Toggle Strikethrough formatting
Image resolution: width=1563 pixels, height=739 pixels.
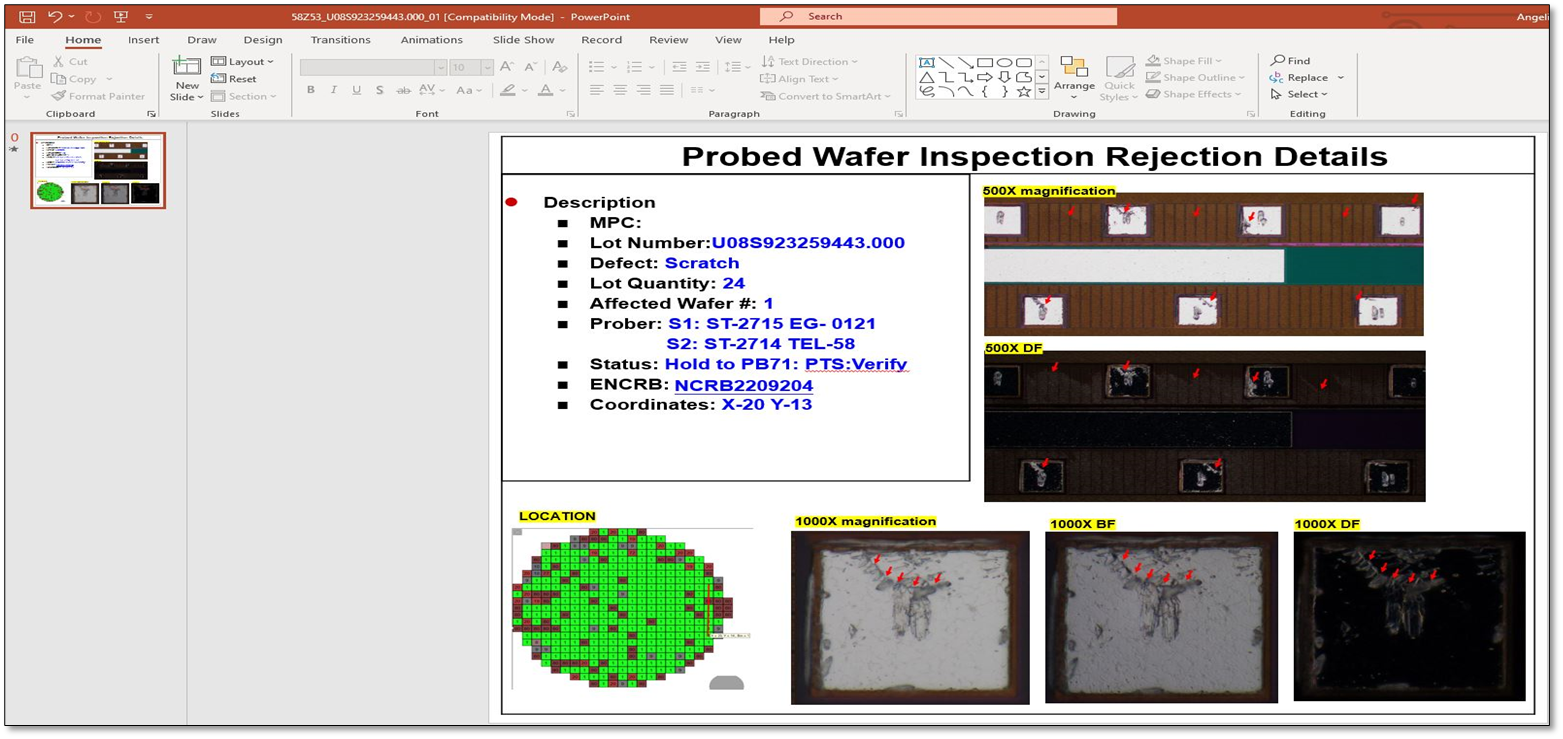click(x=404, y=90)
